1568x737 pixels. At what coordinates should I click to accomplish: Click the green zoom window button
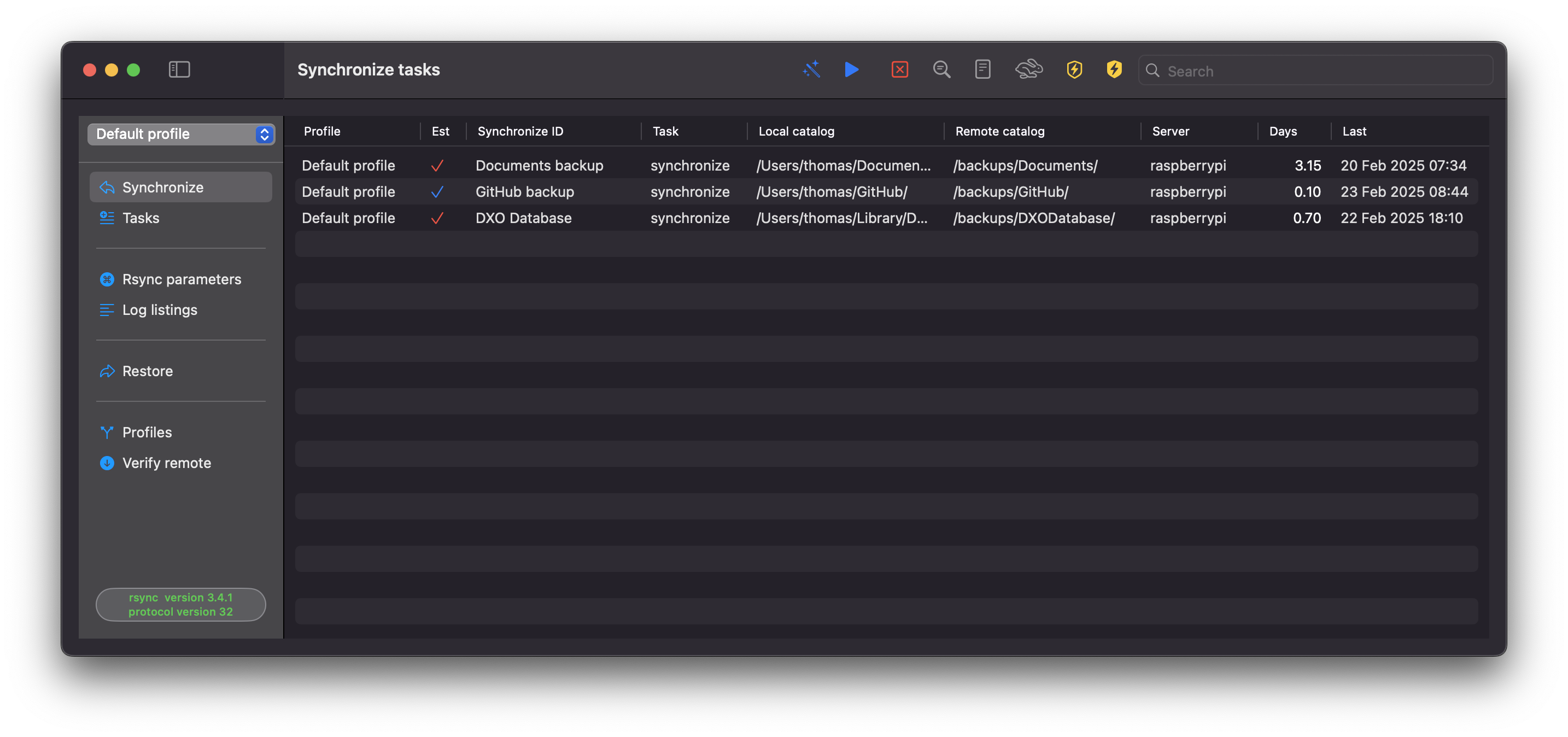pos(133,69)
